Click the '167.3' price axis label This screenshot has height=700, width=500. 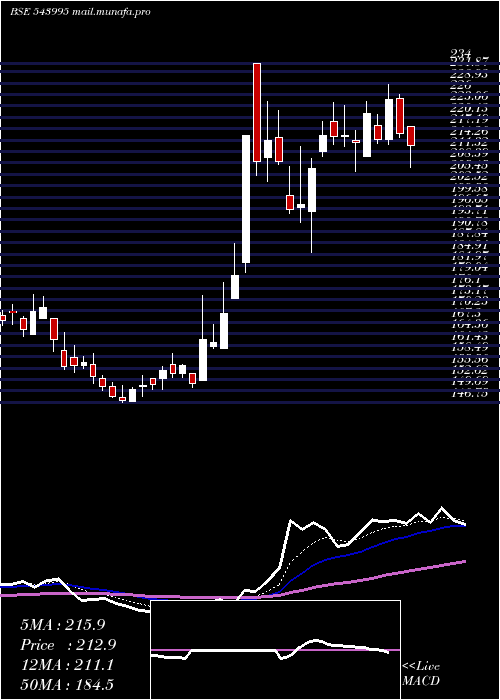pos(468,314)
